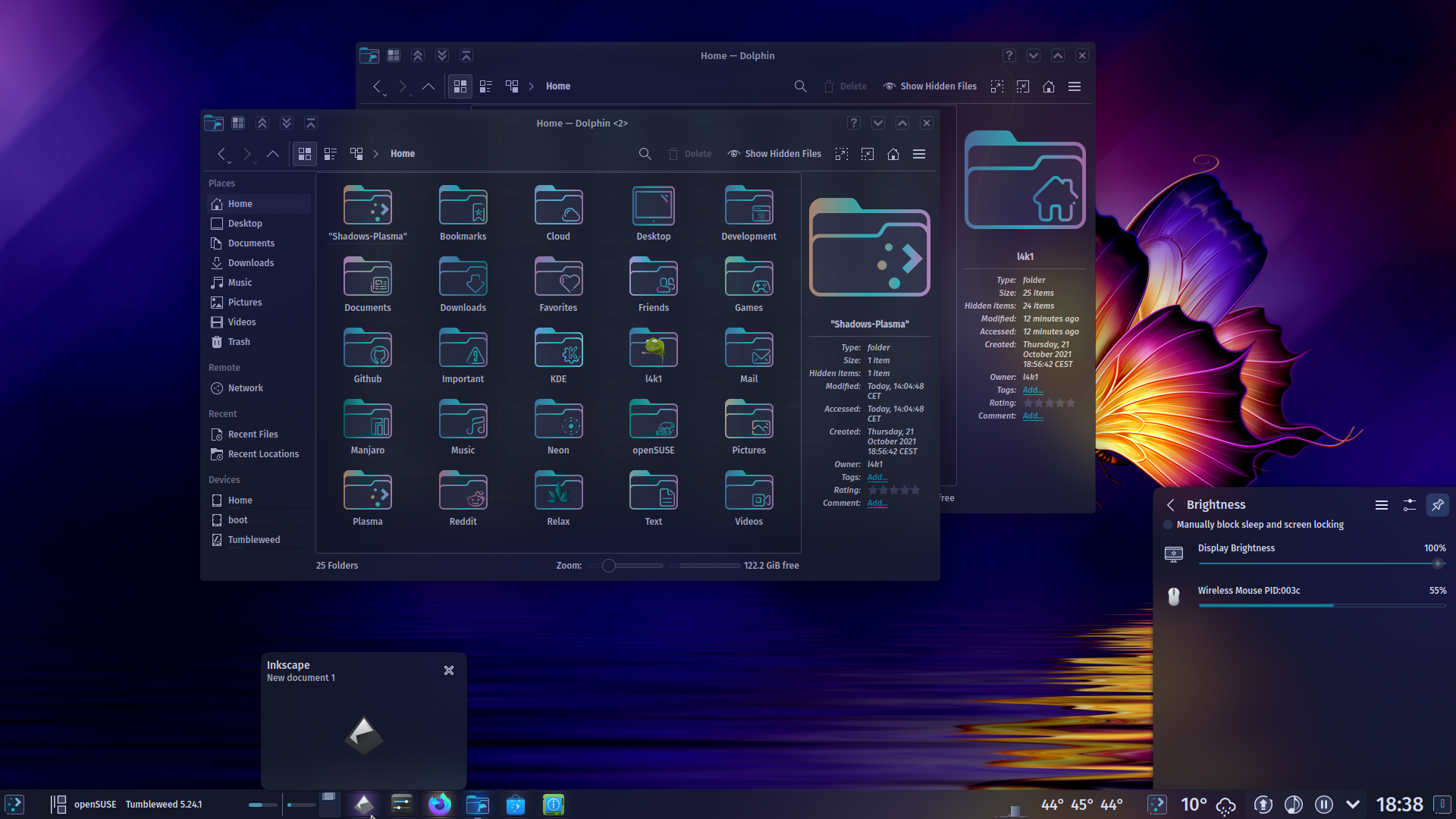Select Documents in Places sidebar
Screen dimensions: 1456x819
pyautogui.click(x=259, y=243)
